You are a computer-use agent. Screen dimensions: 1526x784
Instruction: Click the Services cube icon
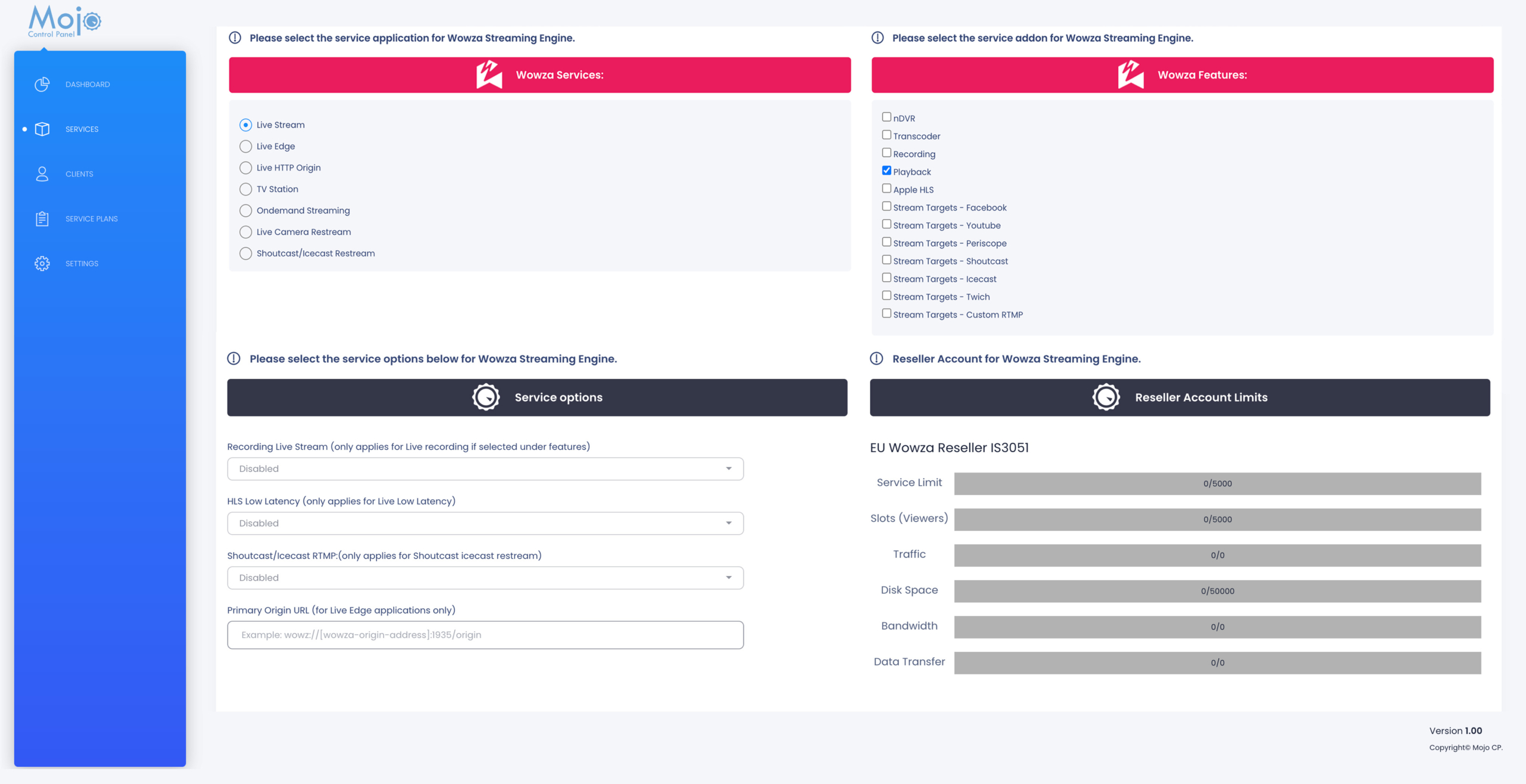[42, 129]
